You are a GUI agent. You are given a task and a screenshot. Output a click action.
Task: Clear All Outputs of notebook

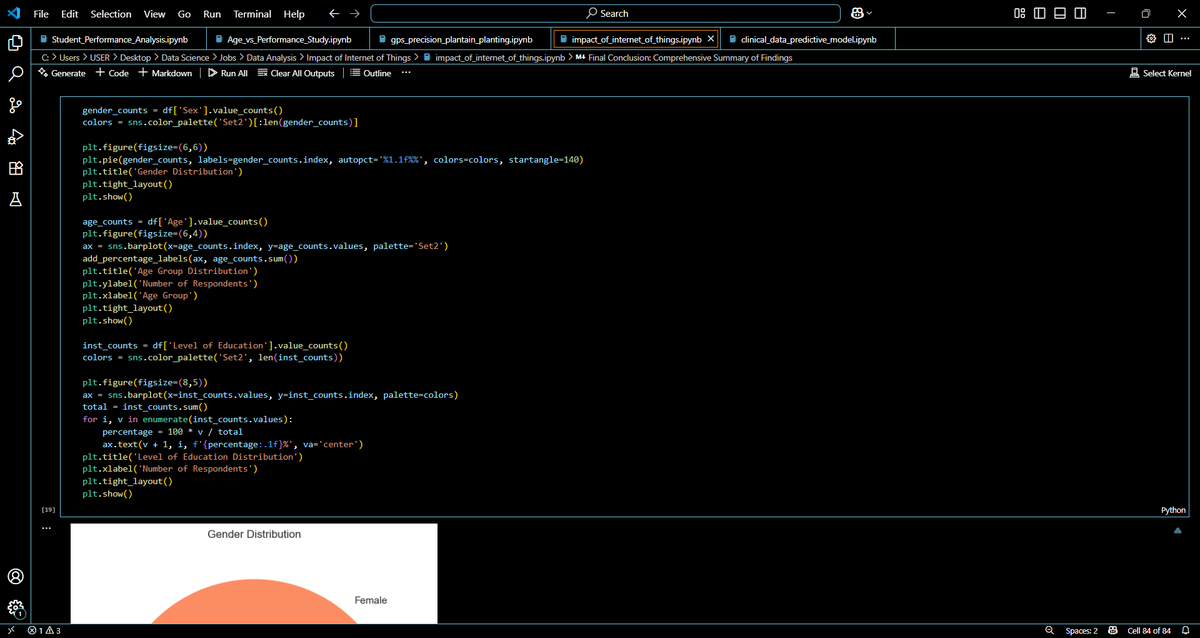(296, 73)
